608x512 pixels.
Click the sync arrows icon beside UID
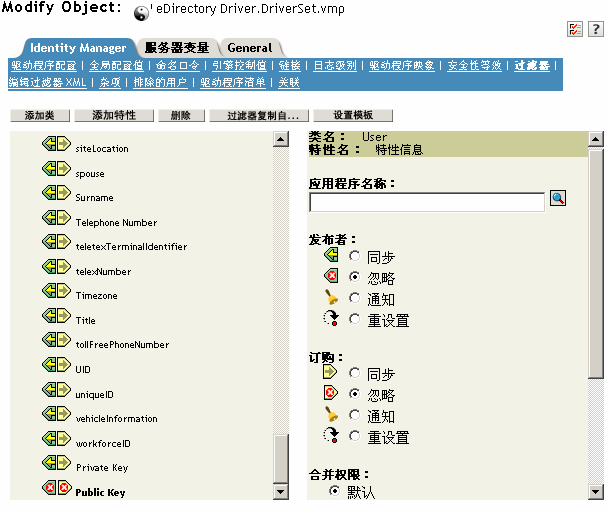click(x=56, y=364)
